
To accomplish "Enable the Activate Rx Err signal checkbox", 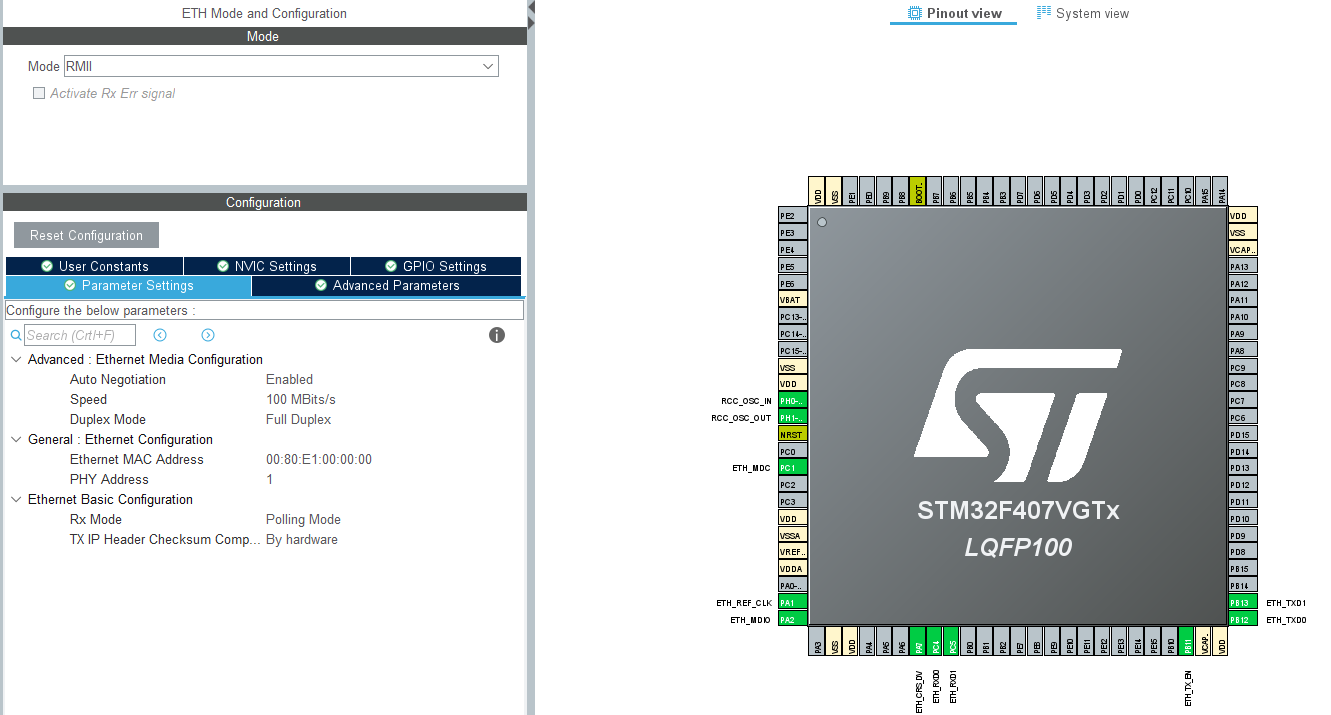I will point(37,93).
